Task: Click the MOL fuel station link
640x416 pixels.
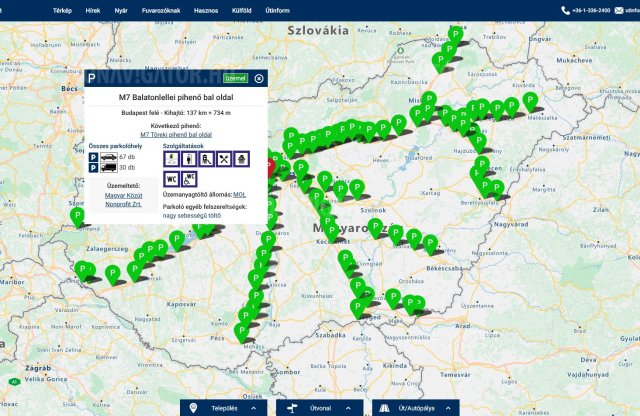Action: tap(240, 195)
